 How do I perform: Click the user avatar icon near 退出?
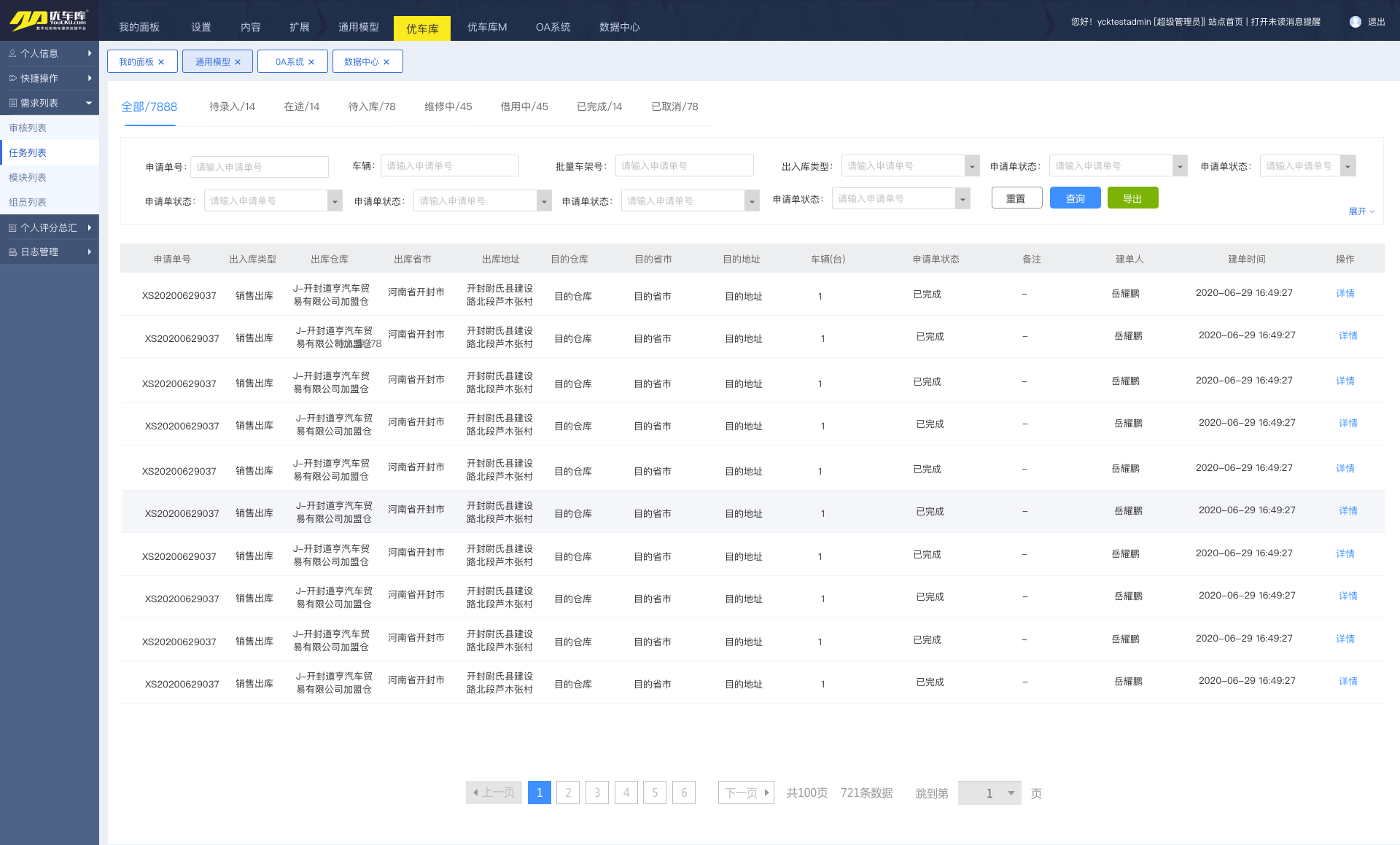[x=1356, y=22]
